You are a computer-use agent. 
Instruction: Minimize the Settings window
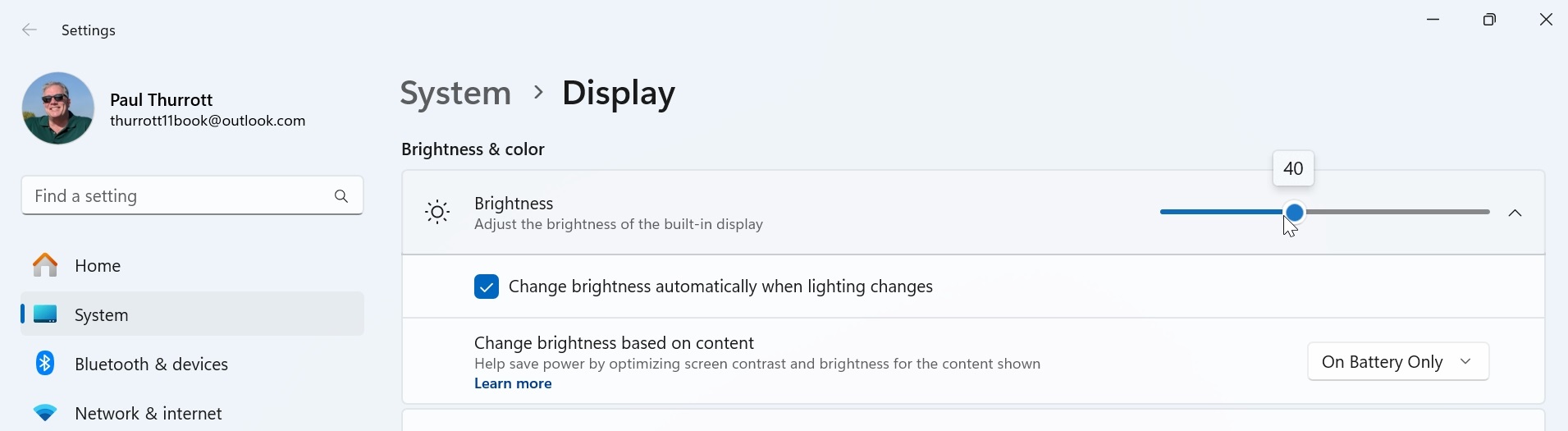point(1433,20)
